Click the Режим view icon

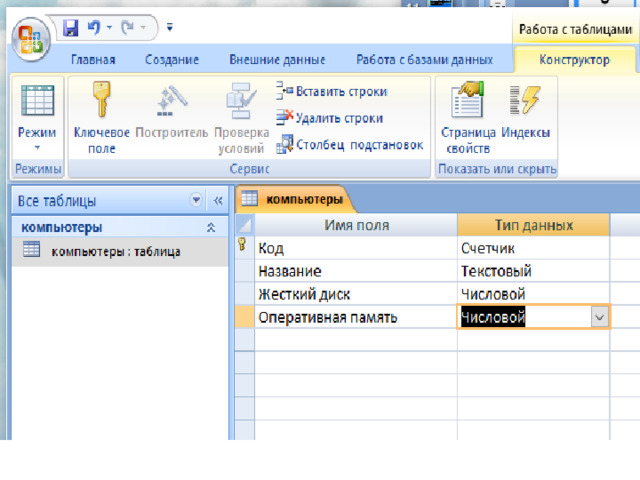tap(37, 100)
